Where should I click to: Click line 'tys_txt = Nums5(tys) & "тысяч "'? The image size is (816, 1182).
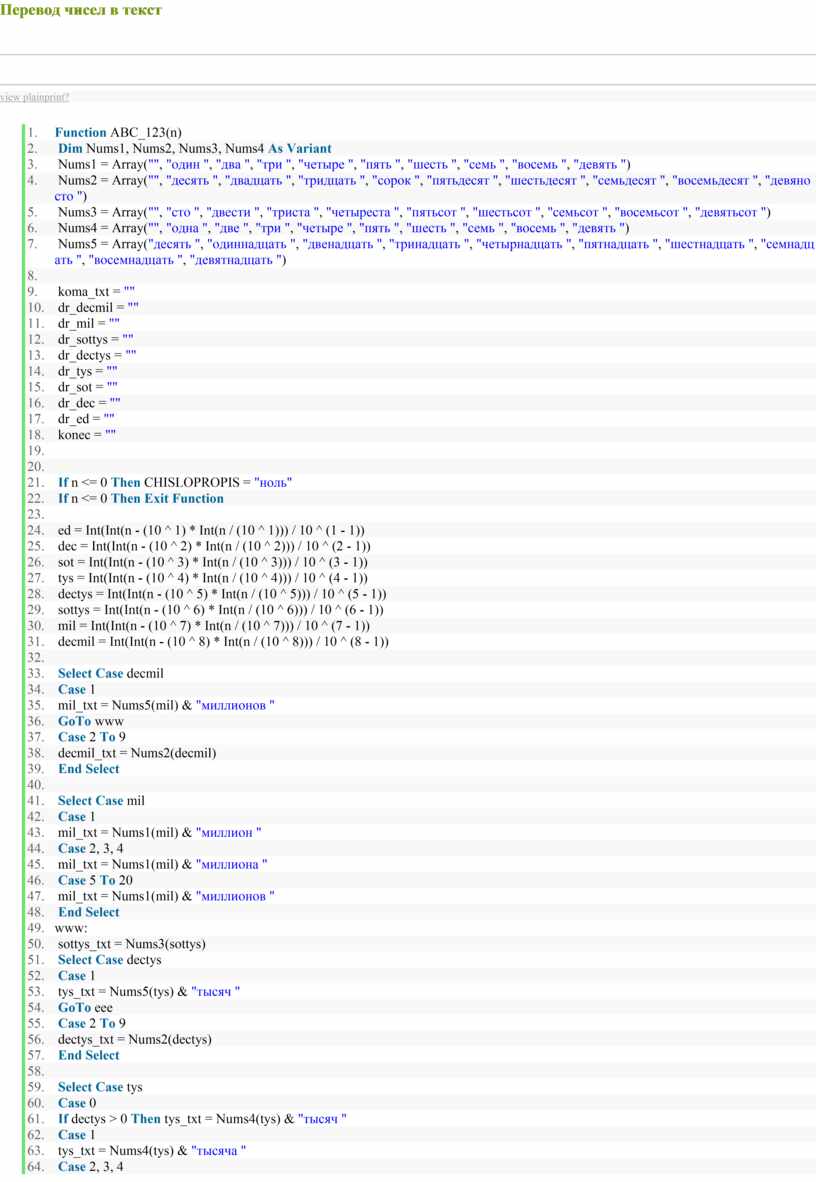click(x=149, y=991)
